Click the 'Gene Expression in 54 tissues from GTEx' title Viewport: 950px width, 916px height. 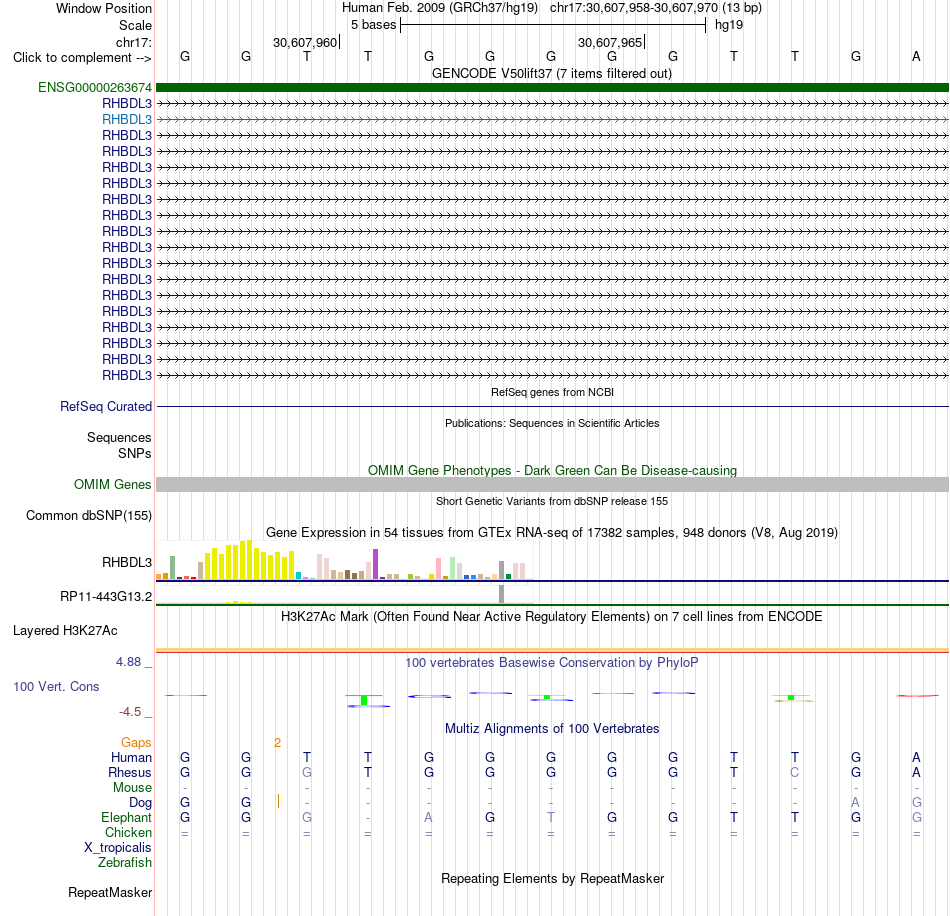tap(552, 533)
